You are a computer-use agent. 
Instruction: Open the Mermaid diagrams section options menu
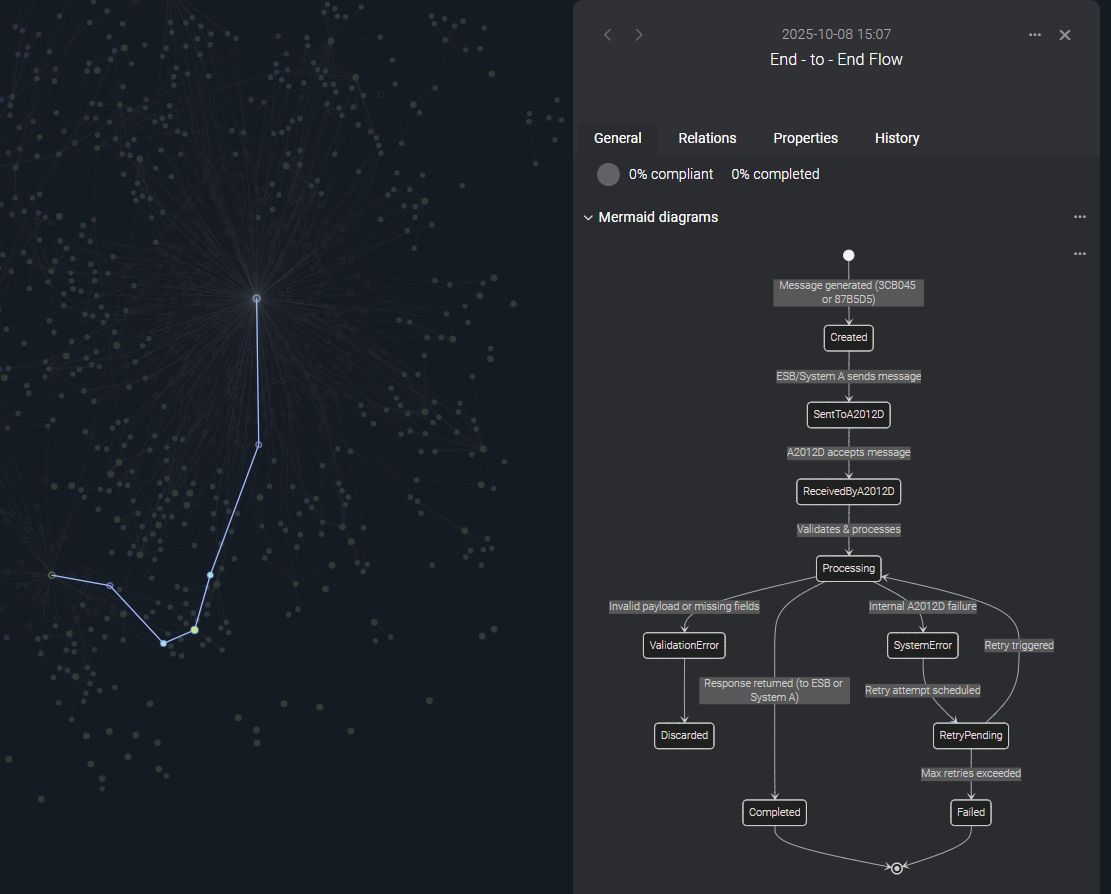1079,217
